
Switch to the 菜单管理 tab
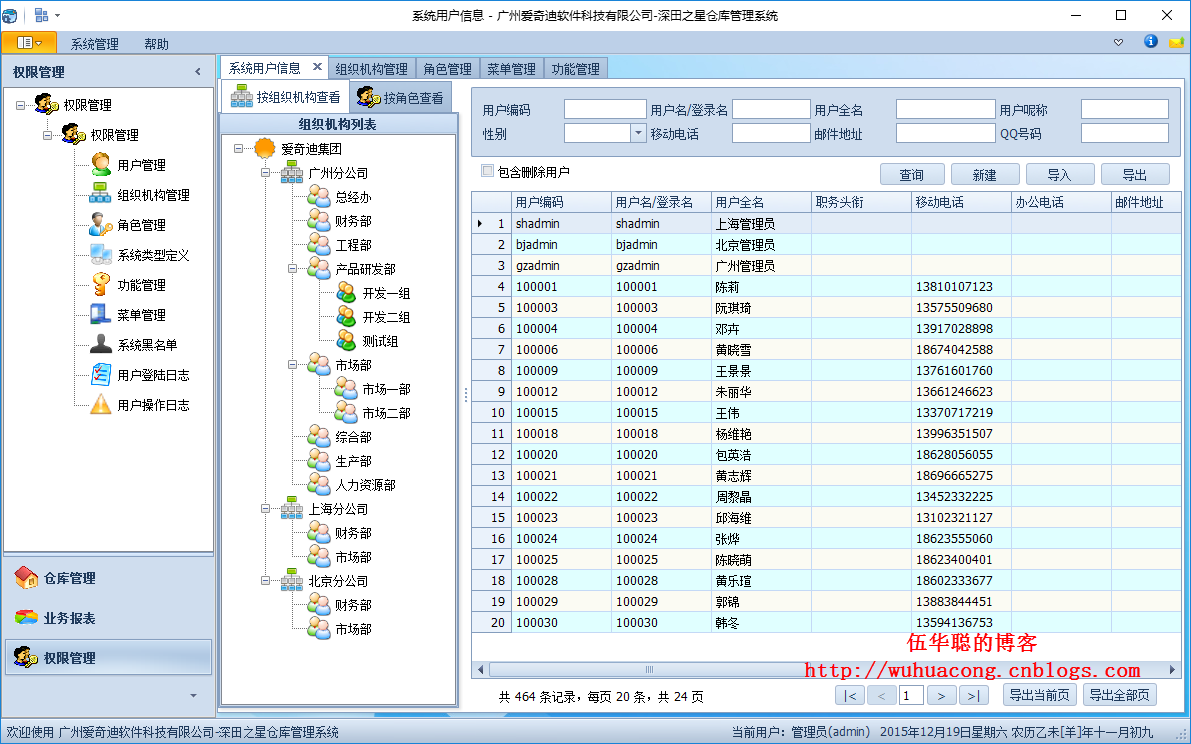coord(511,68)
